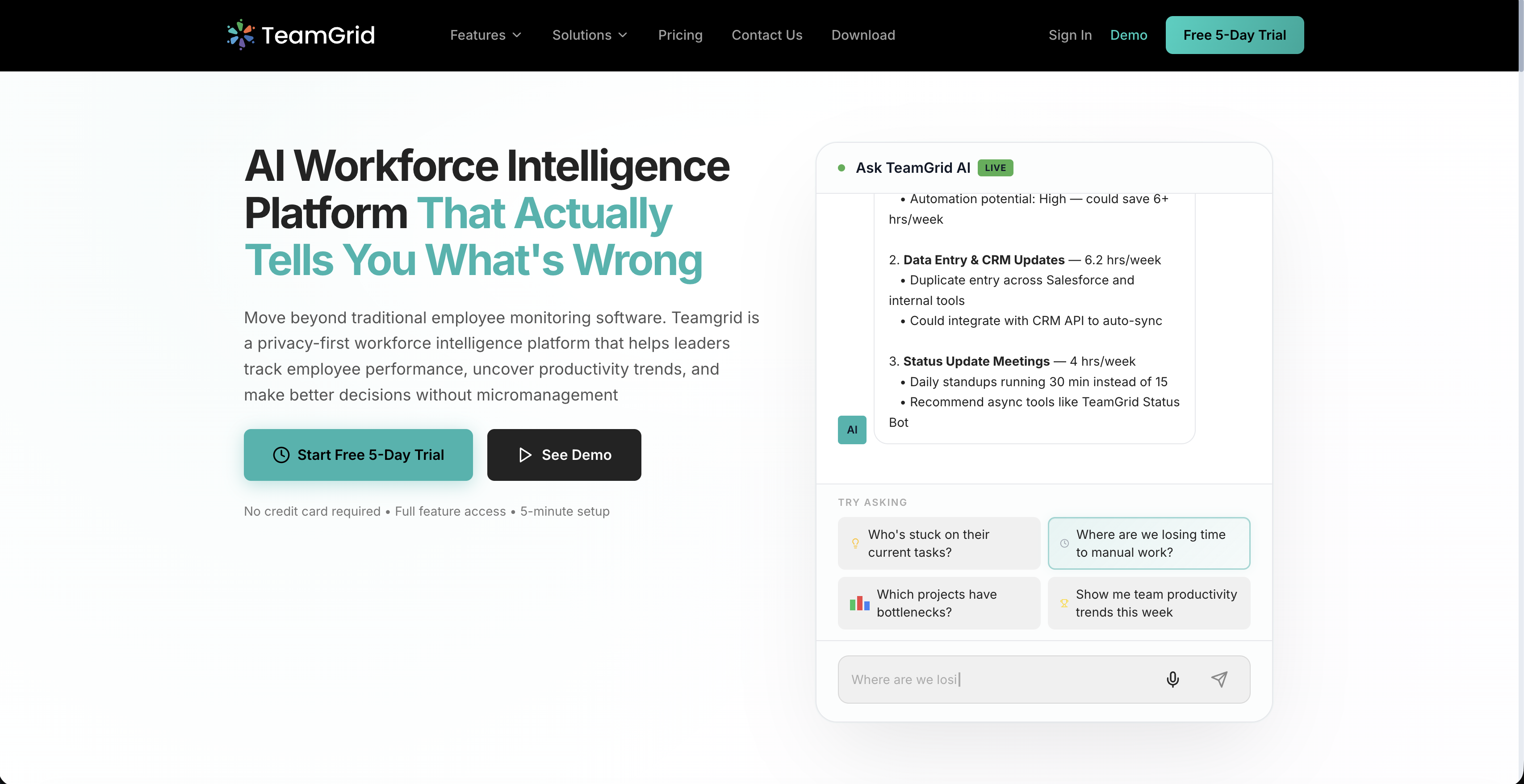Click the lightbulb icon beside stuck tasks
The width and height of the screenshot is (1524, 784).
click(855, 543)
